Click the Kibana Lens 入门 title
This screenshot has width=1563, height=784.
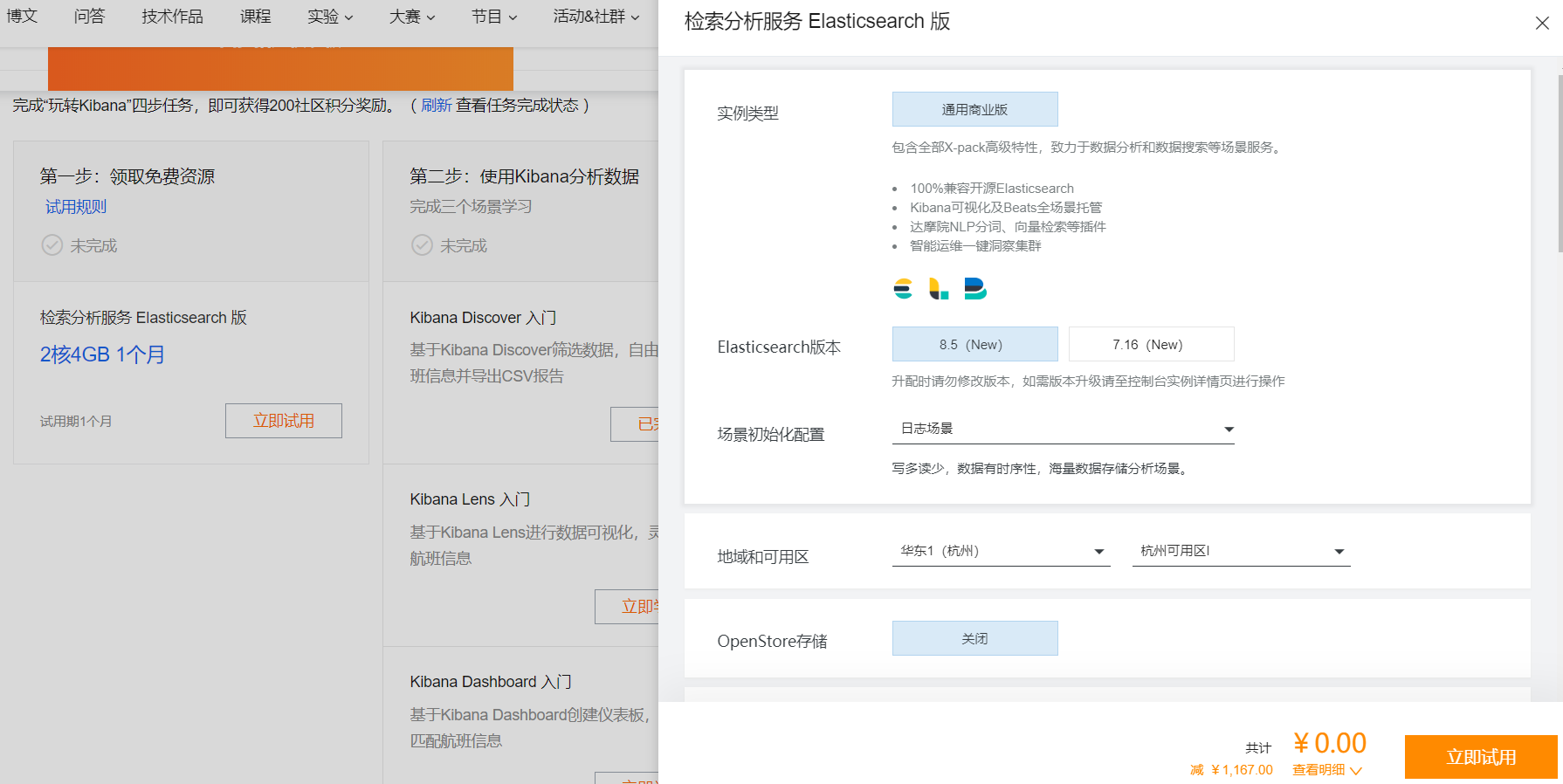tap(470, 499)
